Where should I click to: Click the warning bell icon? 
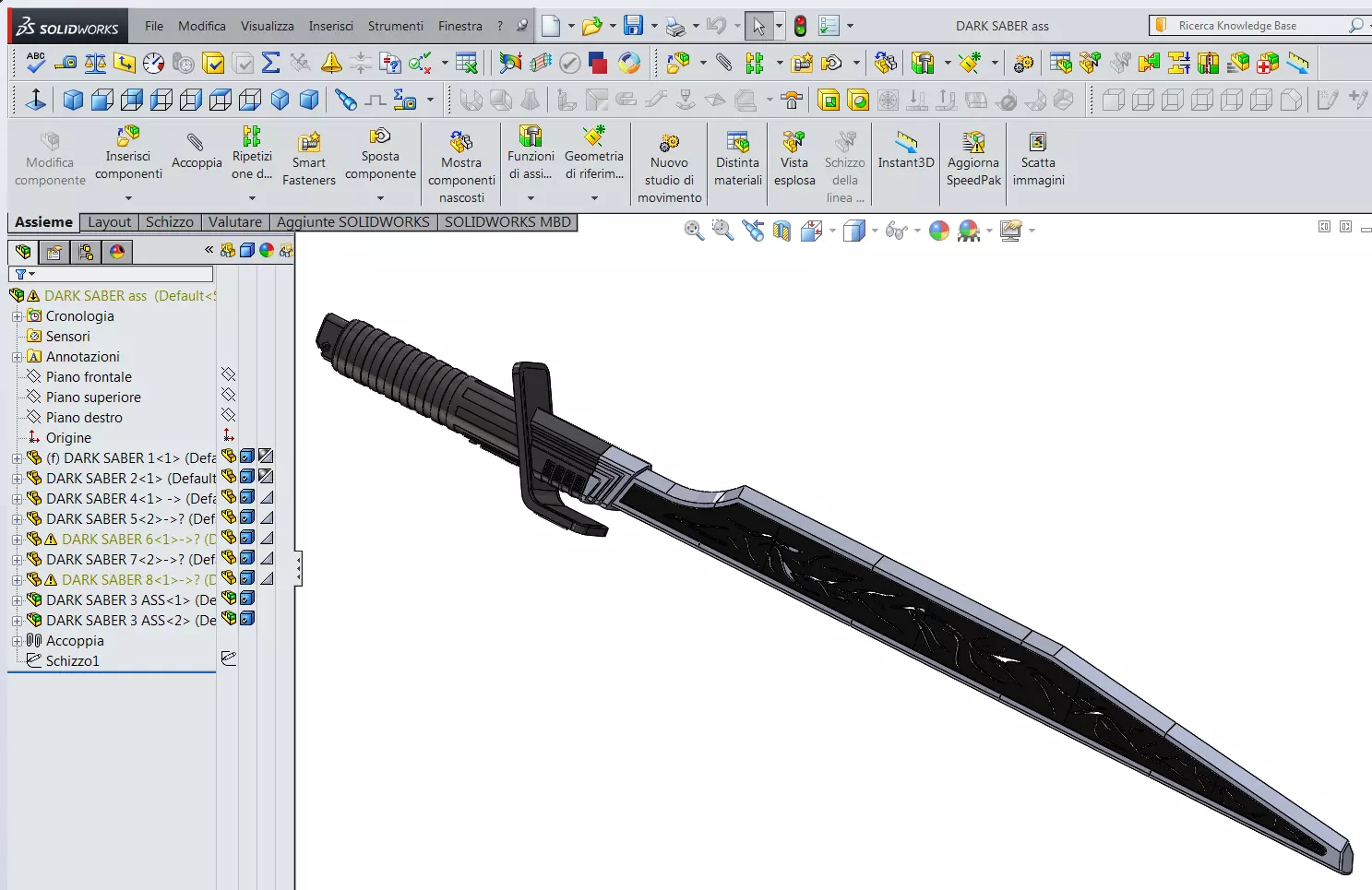331,63
